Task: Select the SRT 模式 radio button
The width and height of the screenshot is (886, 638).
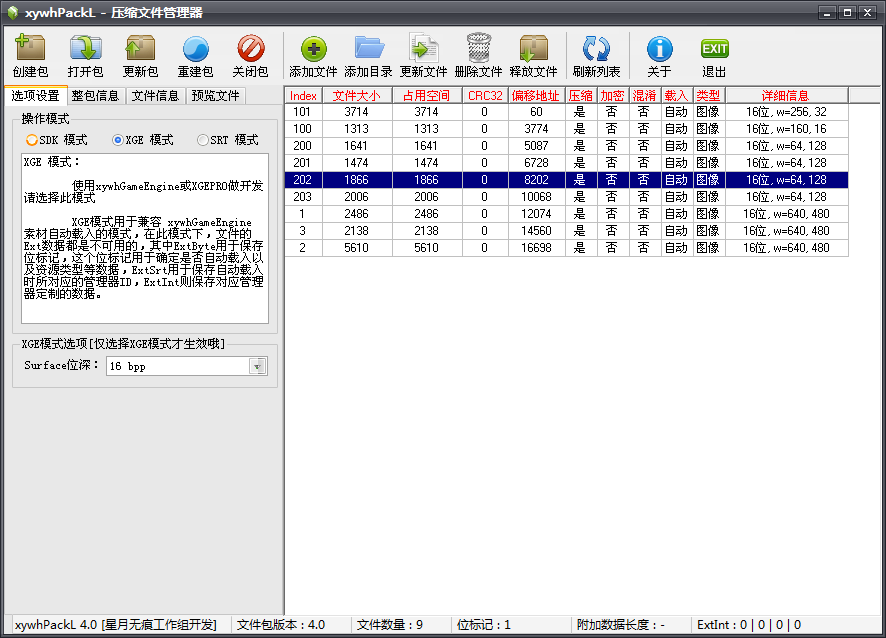Action: coord(203,140)
